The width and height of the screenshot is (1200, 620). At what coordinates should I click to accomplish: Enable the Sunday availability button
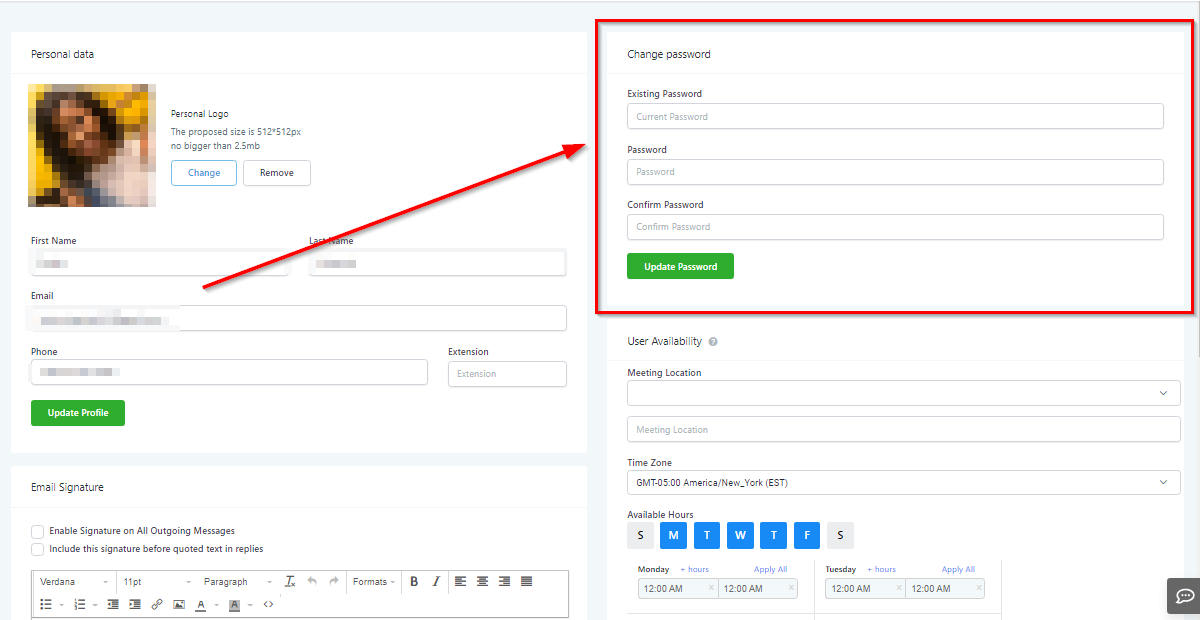pyautogui.click(x=640, y=535)
